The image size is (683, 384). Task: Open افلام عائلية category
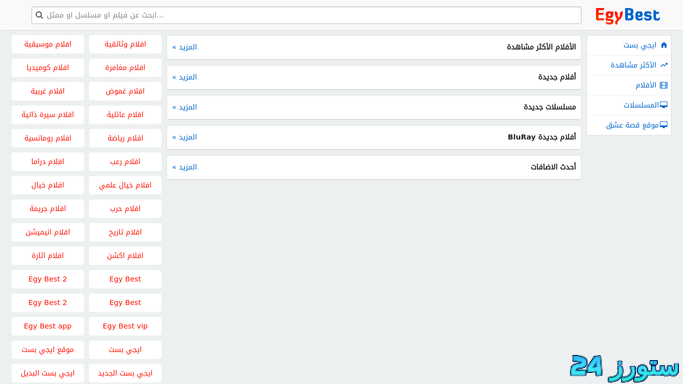tap(125, 115)
